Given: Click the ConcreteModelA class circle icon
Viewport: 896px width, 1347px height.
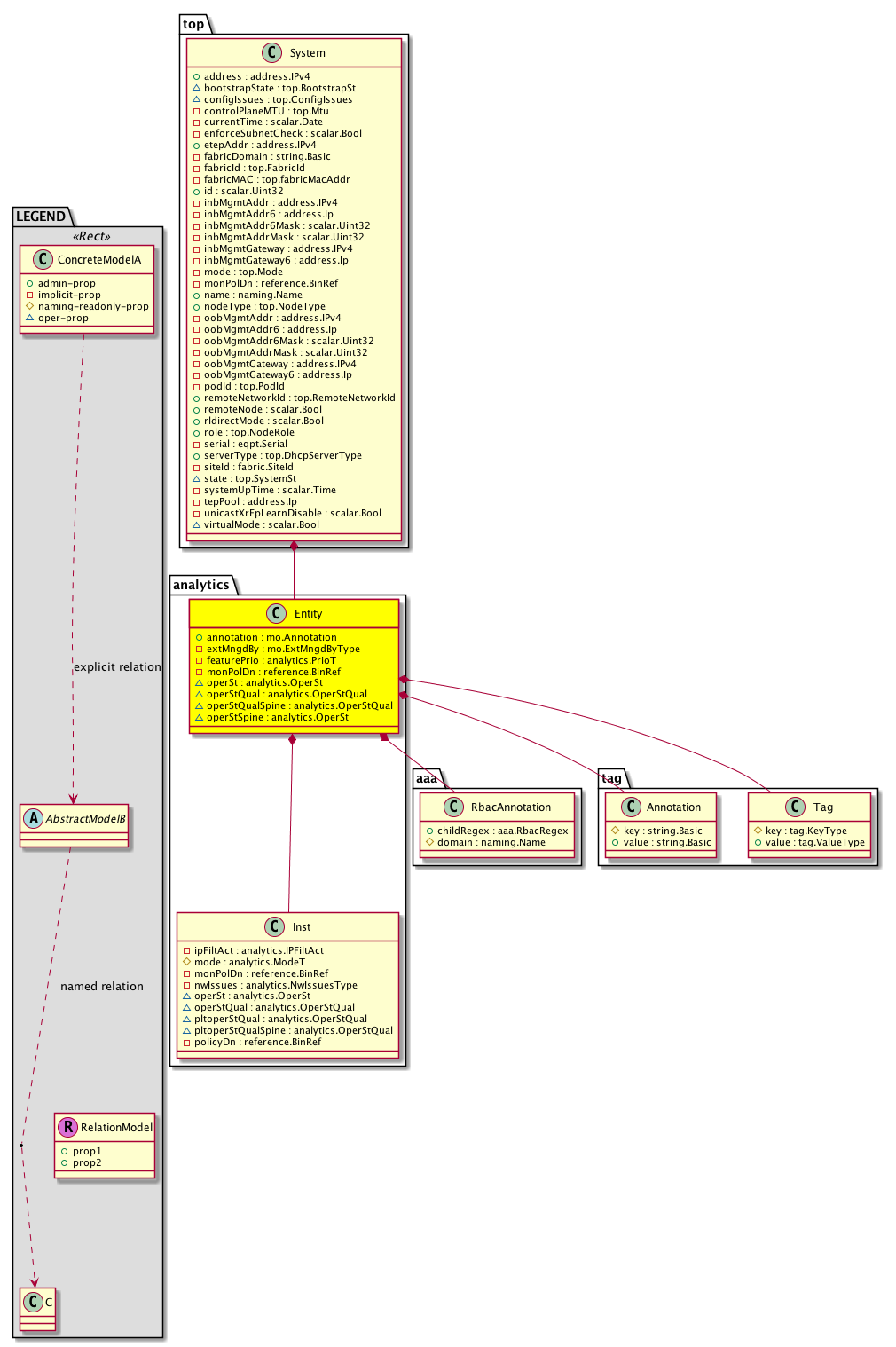Looking at the screenshot, I should [41, 260].
